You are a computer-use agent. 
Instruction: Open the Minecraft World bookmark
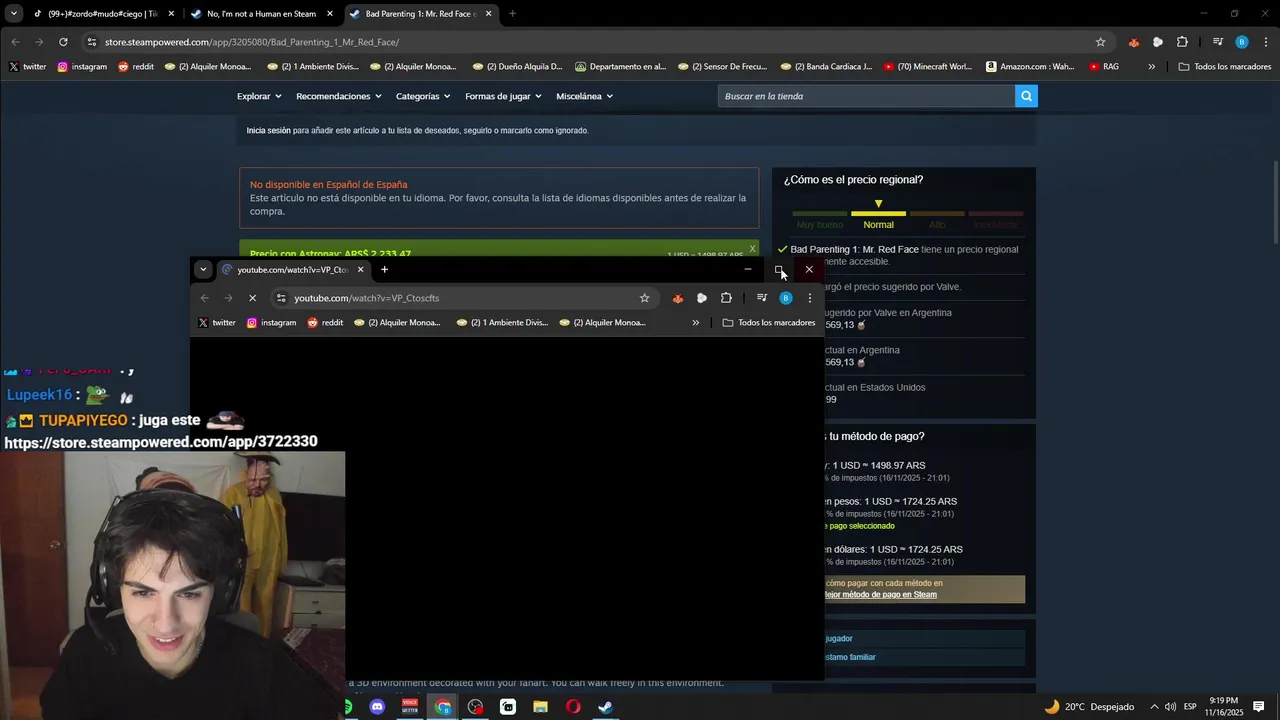[x=927, y=67]
